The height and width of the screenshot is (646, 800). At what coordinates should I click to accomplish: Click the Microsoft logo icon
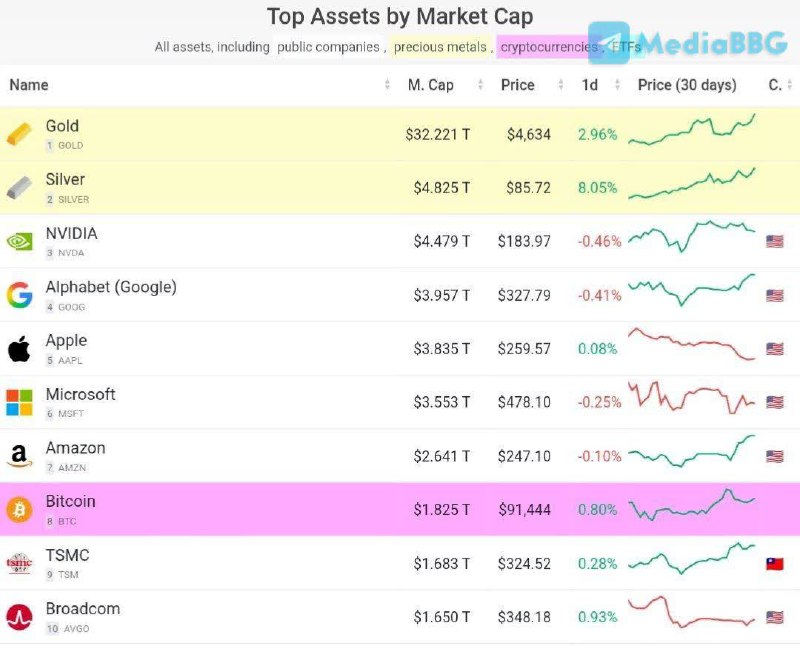pyautogui.click(x=19, y=403)
